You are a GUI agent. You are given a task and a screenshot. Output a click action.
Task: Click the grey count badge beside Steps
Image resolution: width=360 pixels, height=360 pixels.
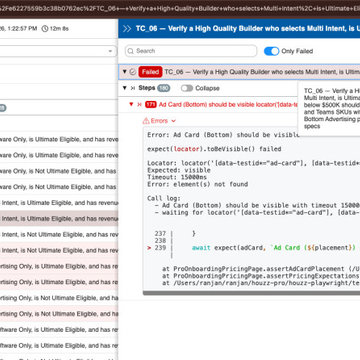tap(163, 88)
